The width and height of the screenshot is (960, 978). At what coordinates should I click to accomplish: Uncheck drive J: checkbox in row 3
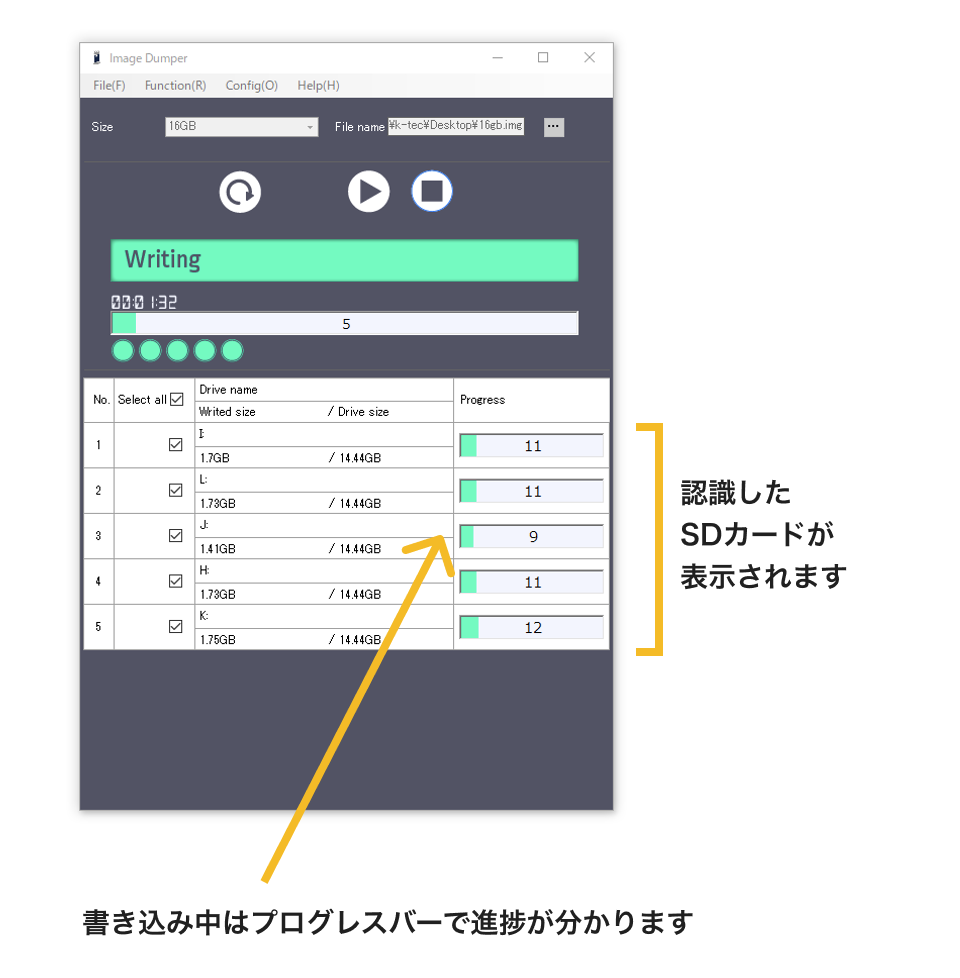[x=176, y=536]
